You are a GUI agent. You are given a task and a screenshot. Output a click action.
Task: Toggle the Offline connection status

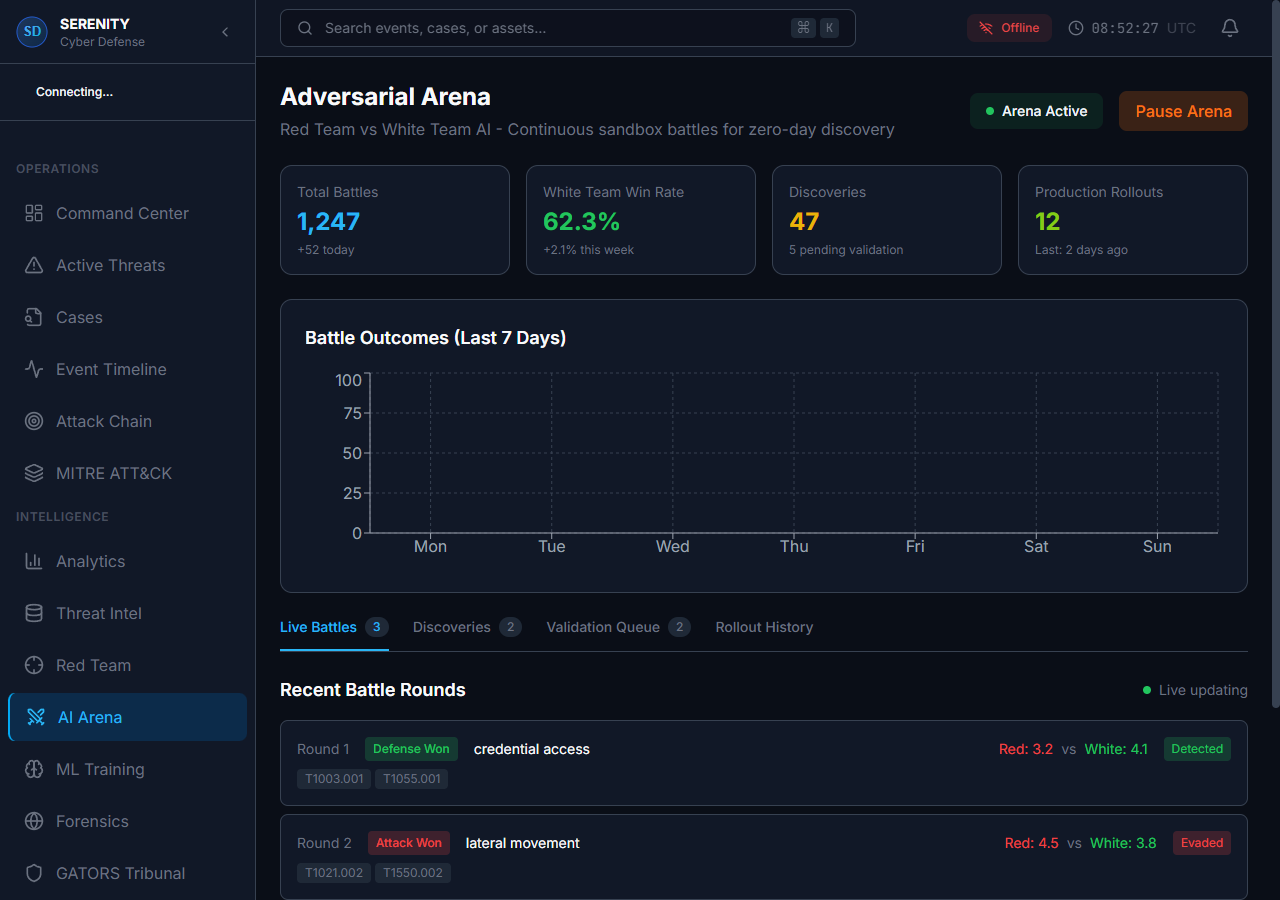(x=1009, y=28)
